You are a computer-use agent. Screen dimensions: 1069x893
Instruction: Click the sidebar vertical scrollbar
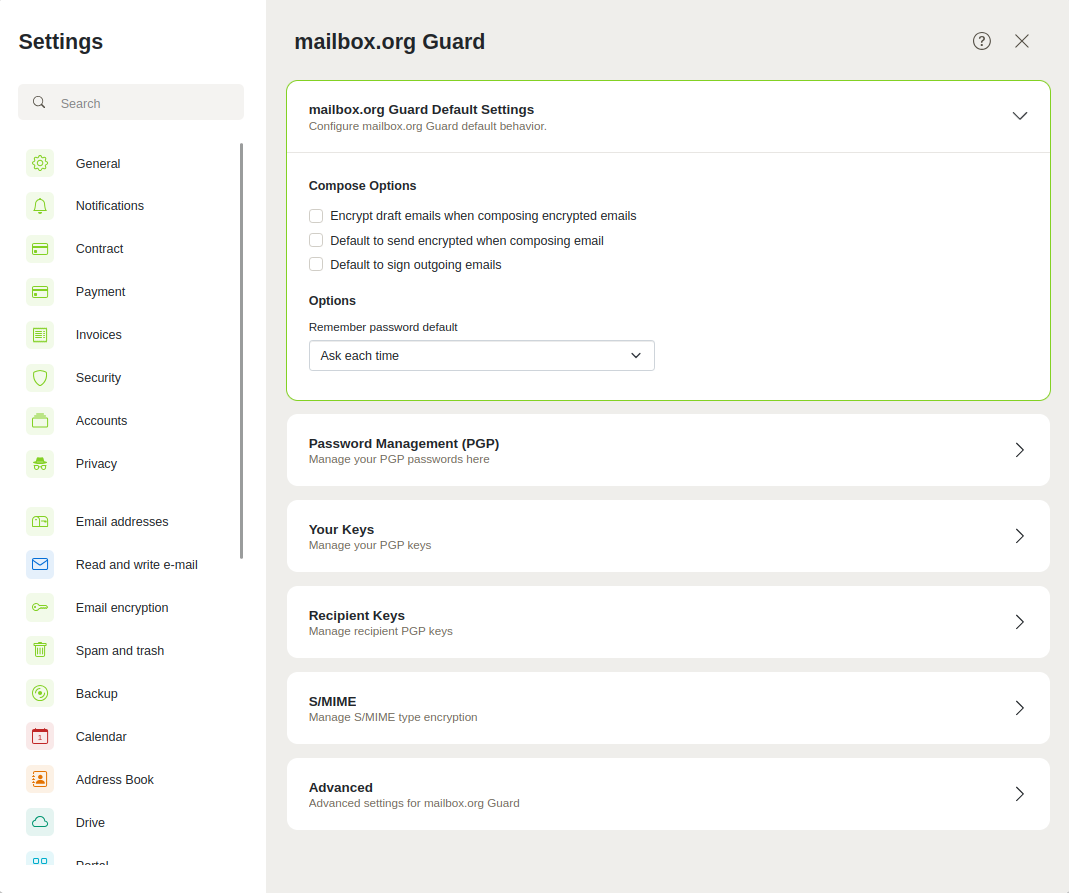pos(241,351)
